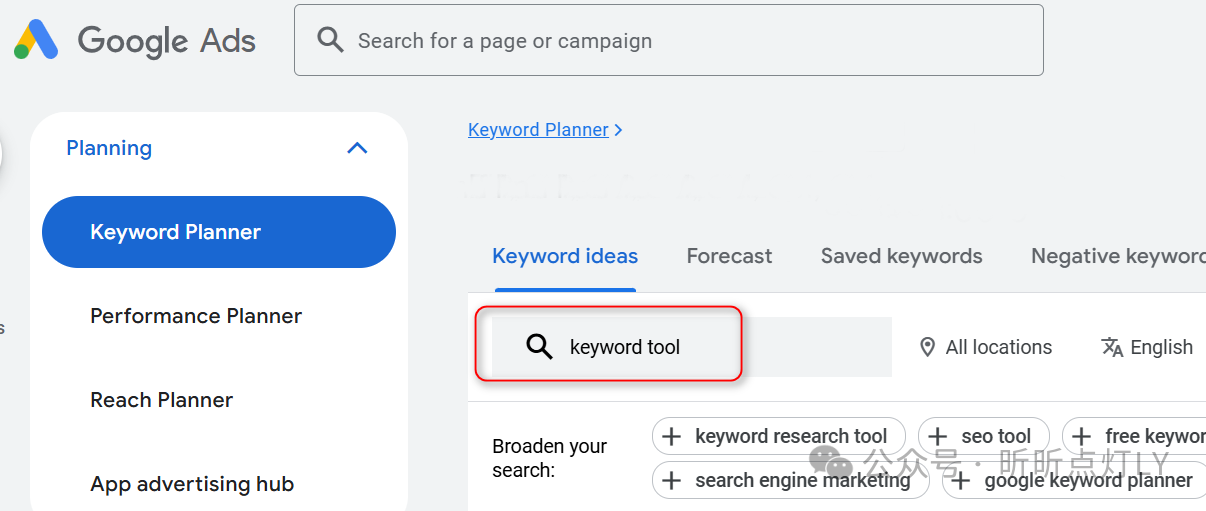Collapse the Planning section chevron
Image resolution: width=1206 pixels, height=511 pixels.
coord(357,148)
